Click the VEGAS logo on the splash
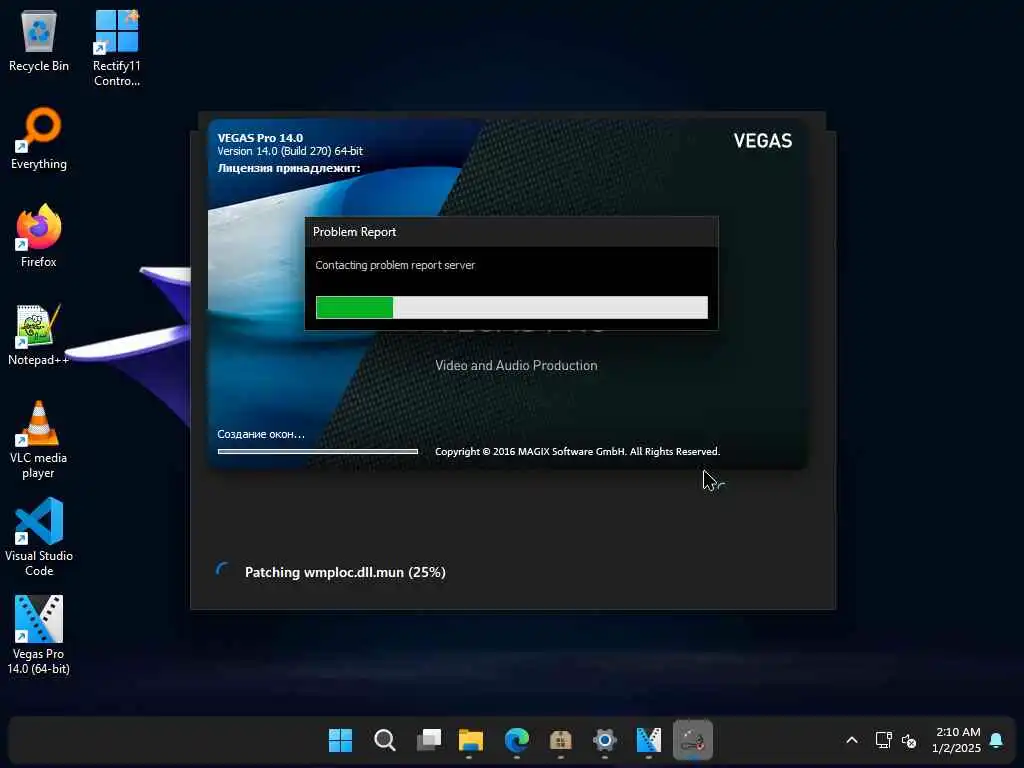1024x768 pixels. coord(762,141)
